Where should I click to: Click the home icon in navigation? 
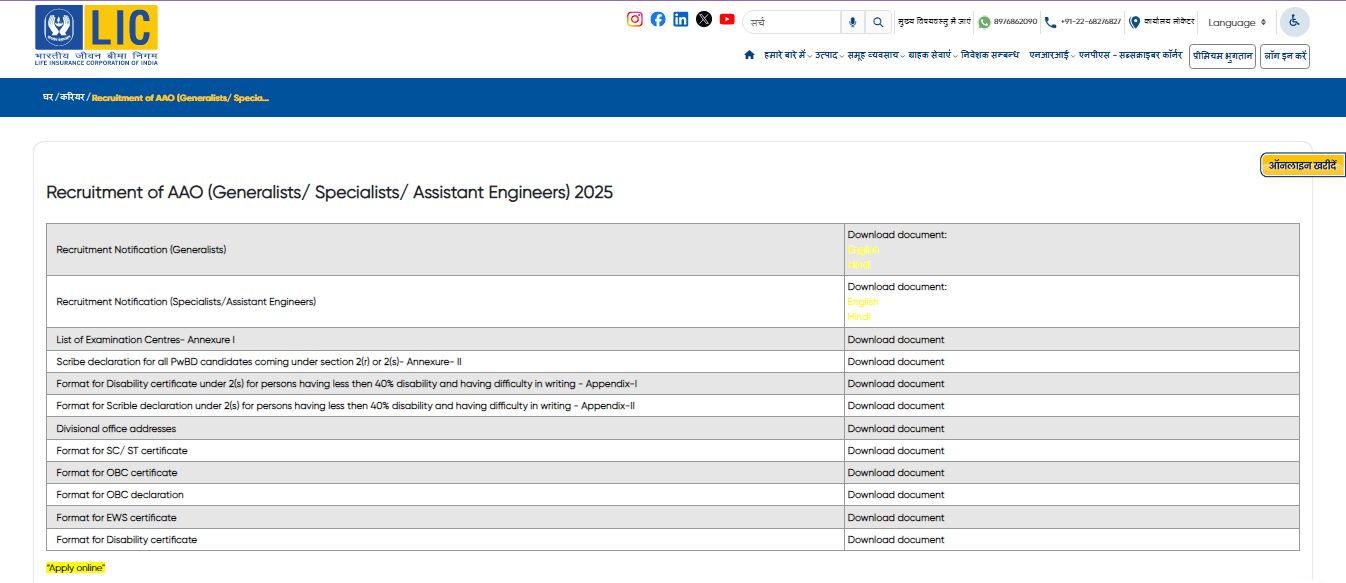(749, 56)
